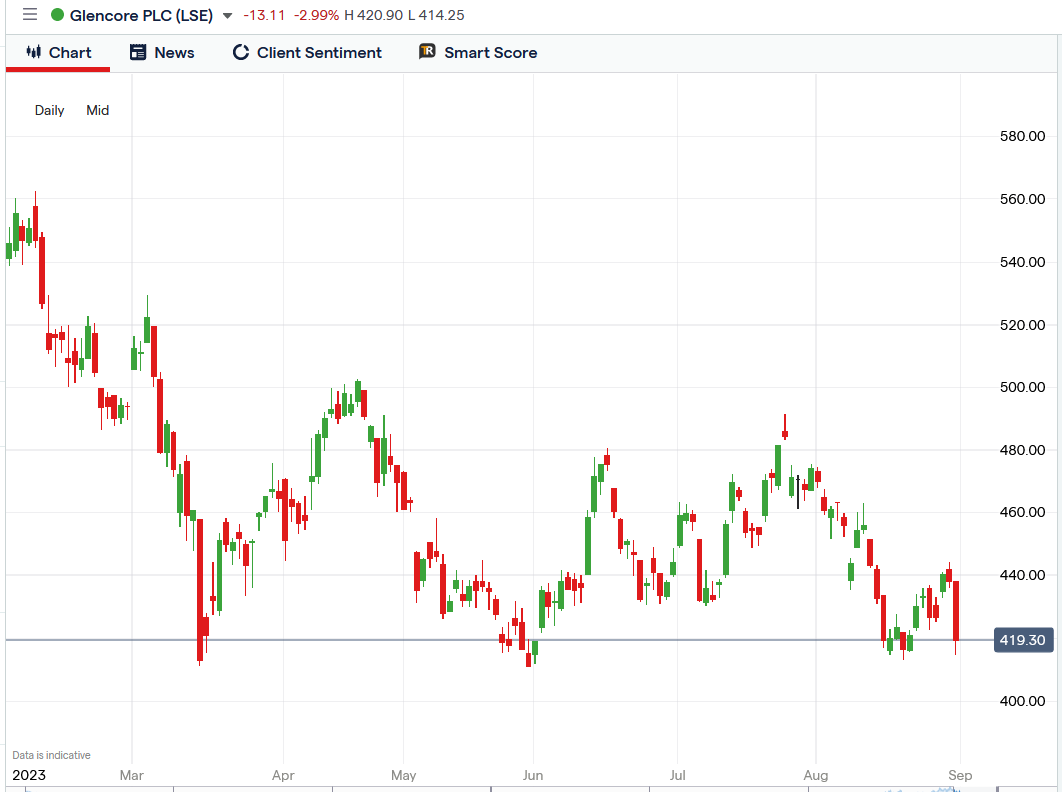
Task: Click the 440.00 price axis label
Action: point(1022,575)
